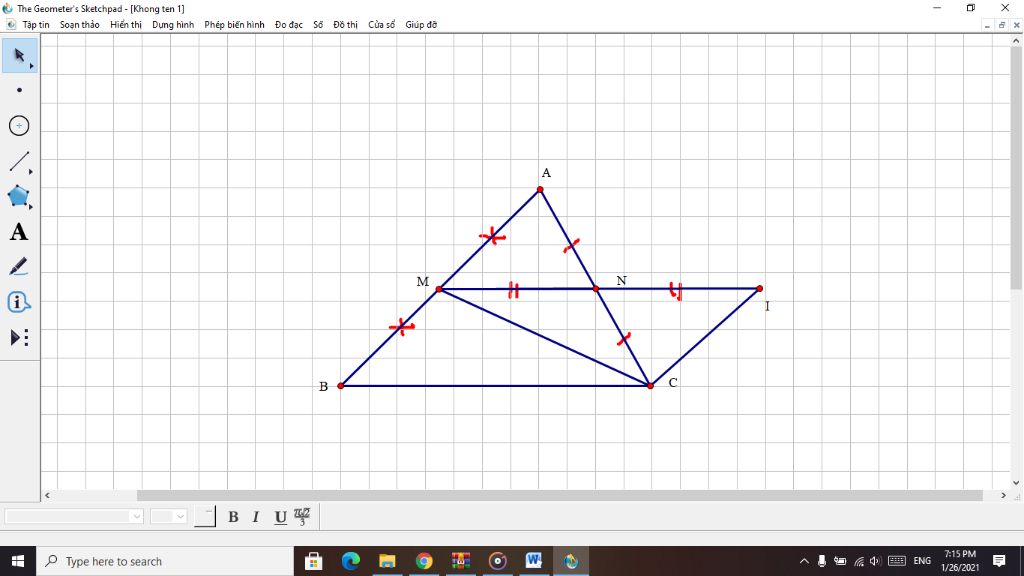Open the clock showing 7:15 PM
This screenshot has height=576, width=1024.
pos(960,561)
